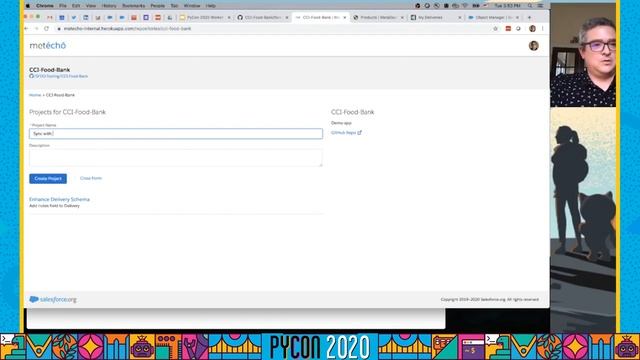This screenshot has height=360, width=640.
Task: Open a new browser tab with the plus button
Action: point(529,18)
